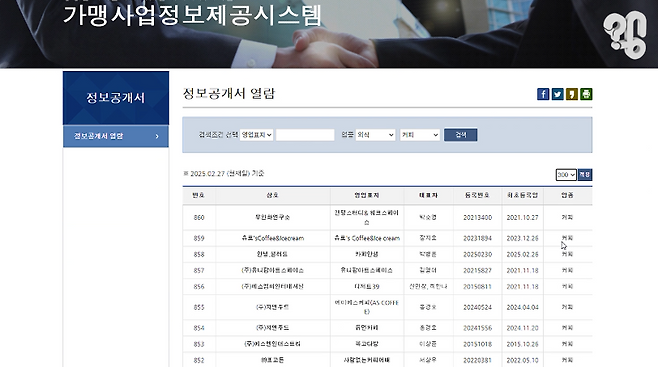Click the company name in row 853
658x367 pixels.
pyautogui.click(x=273, y=344)
